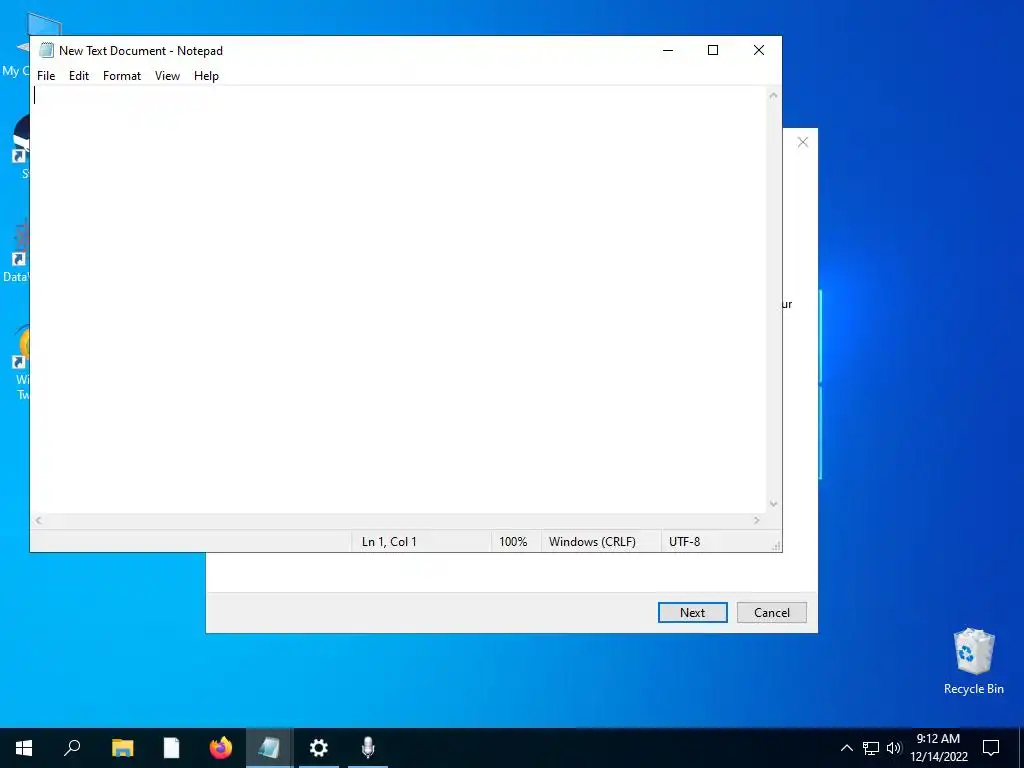The width and height of the screenshot is (1024, 768).
Task: Open the Edit menu in Notepad
Action: pos(78,76)
